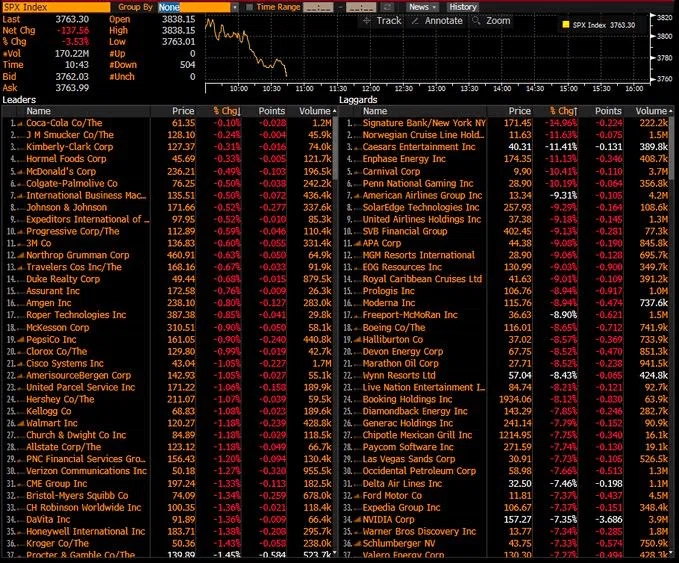Select Caesars Entertainment Inc row

coord(505,147)
